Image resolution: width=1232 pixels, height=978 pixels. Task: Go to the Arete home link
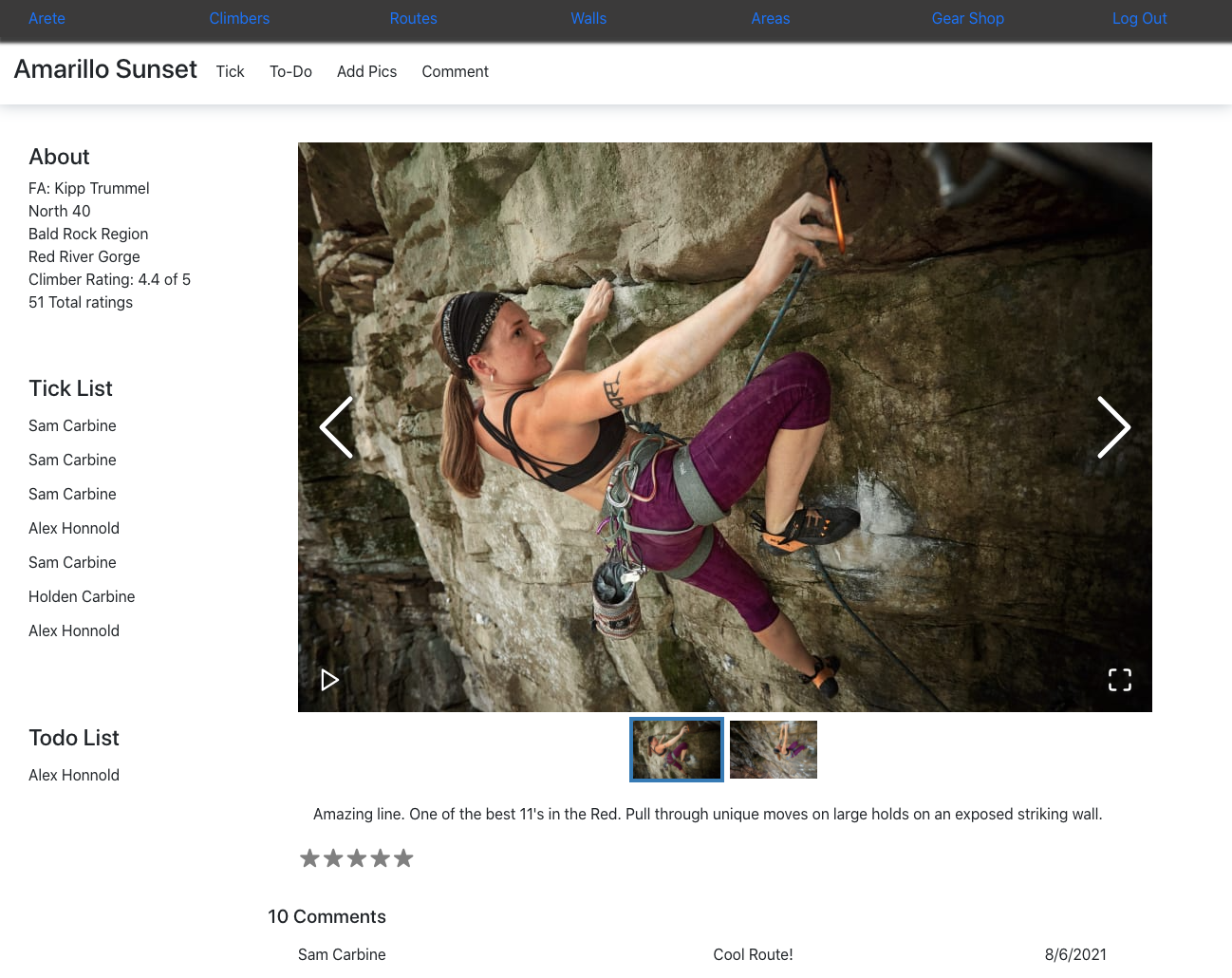pos(47,18)
